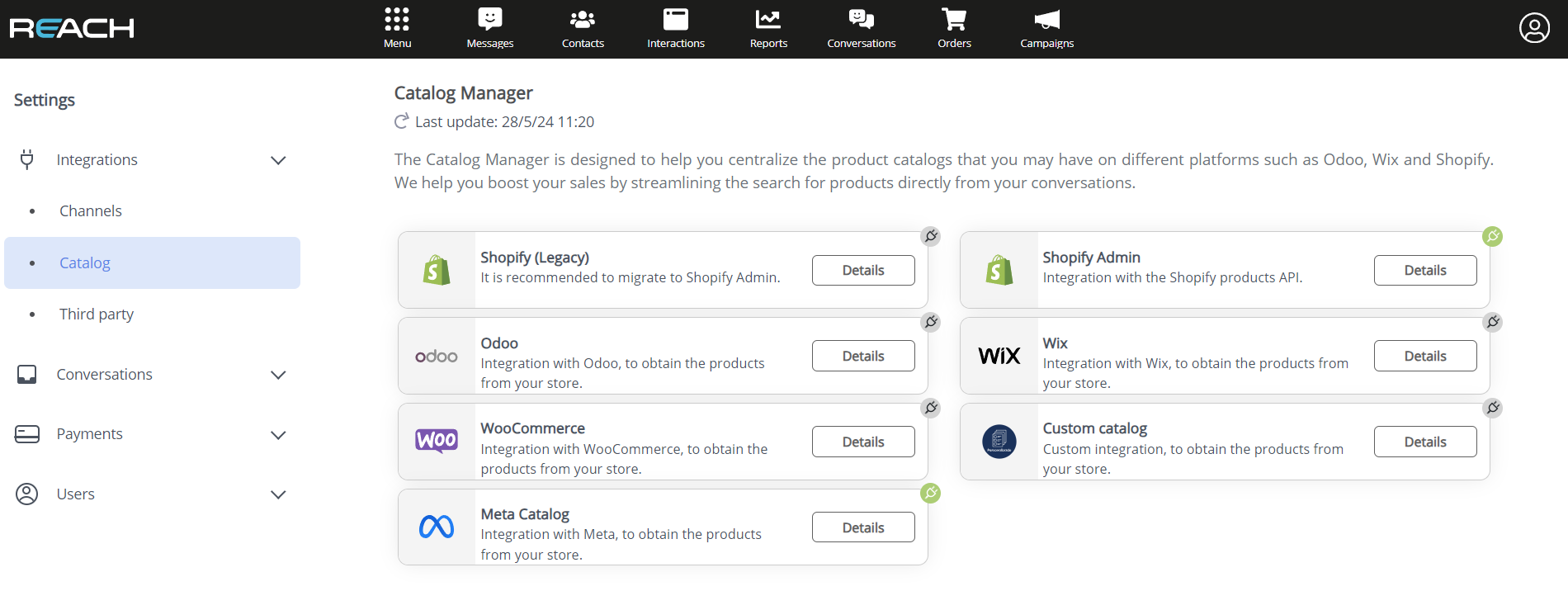Open Details for the Wix integration
This screenshot has height=591, width=1568.
coord(1424,356)
